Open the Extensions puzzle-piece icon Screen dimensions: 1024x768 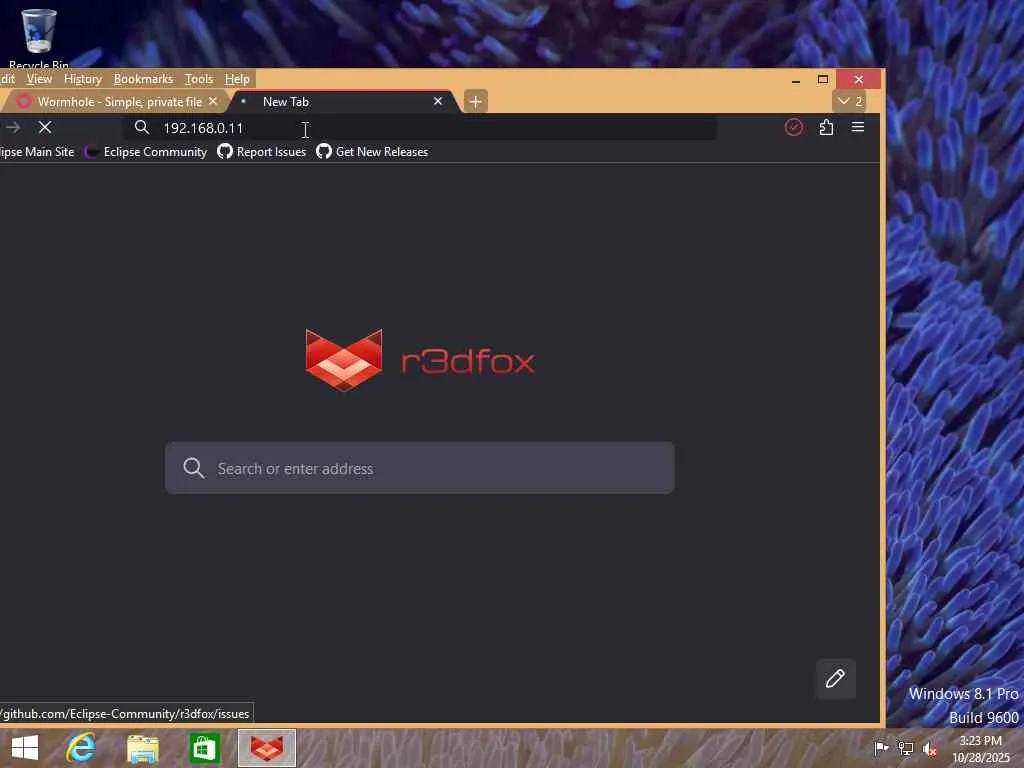click(826, 127)
